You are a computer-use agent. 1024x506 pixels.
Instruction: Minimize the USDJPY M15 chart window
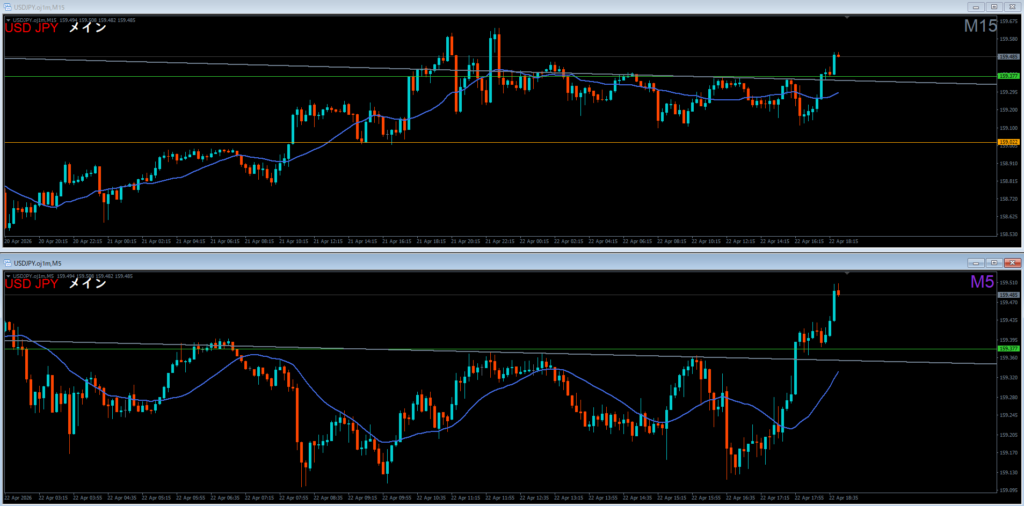978,7
